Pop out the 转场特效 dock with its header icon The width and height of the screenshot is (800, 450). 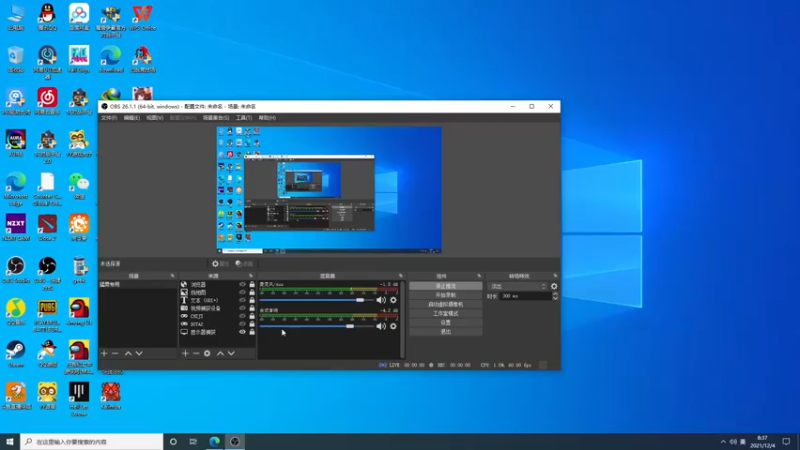(555, 276)
